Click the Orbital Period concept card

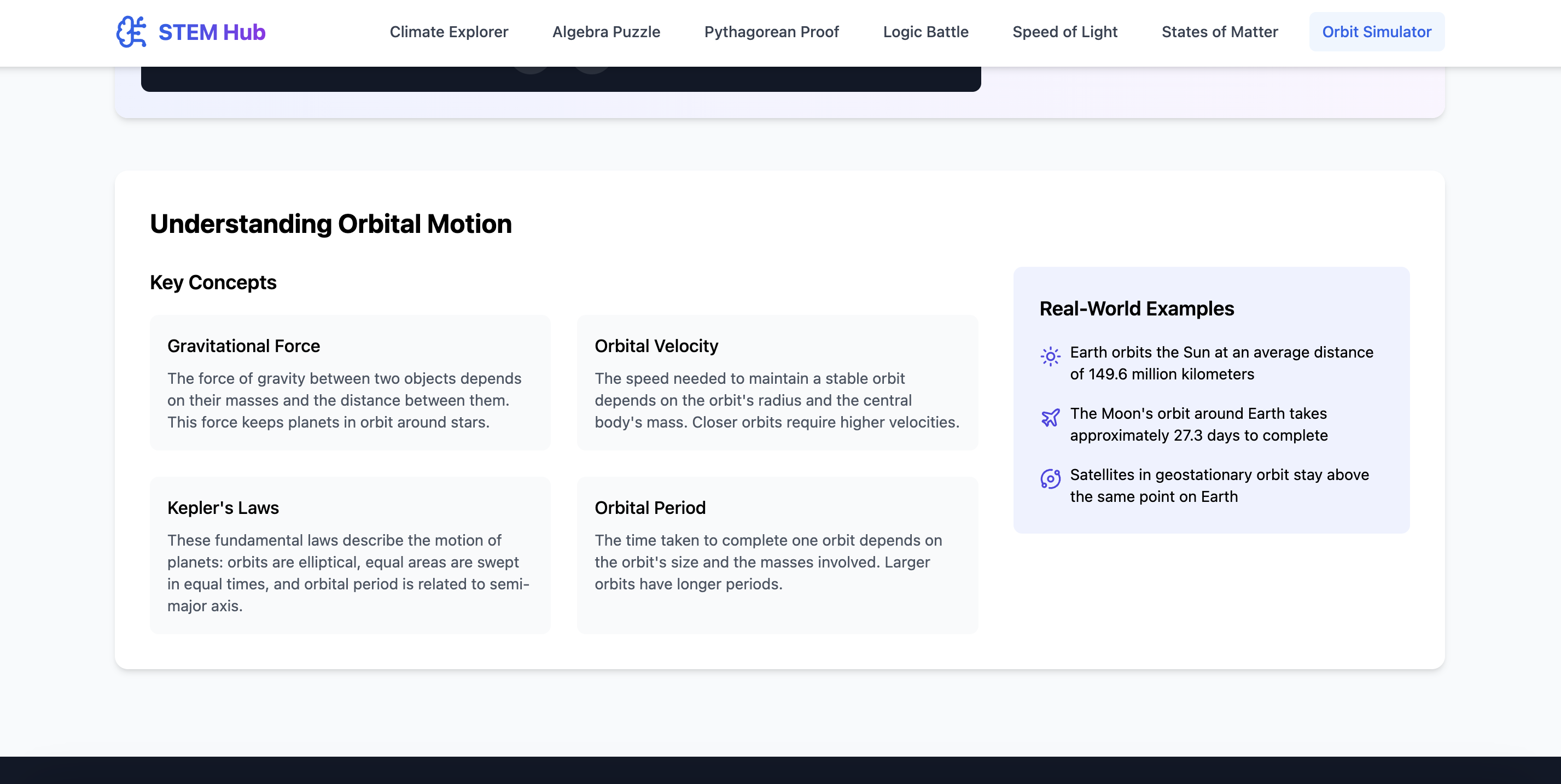777,554
